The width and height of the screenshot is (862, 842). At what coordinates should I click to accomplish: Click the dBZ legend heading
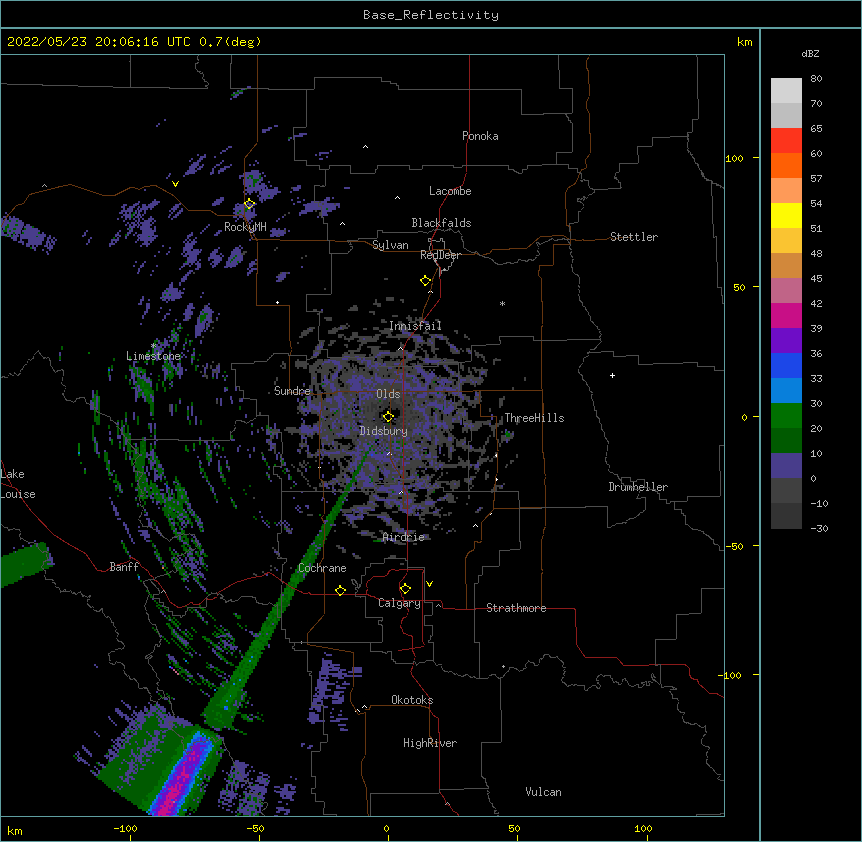[x=810, y=53]
